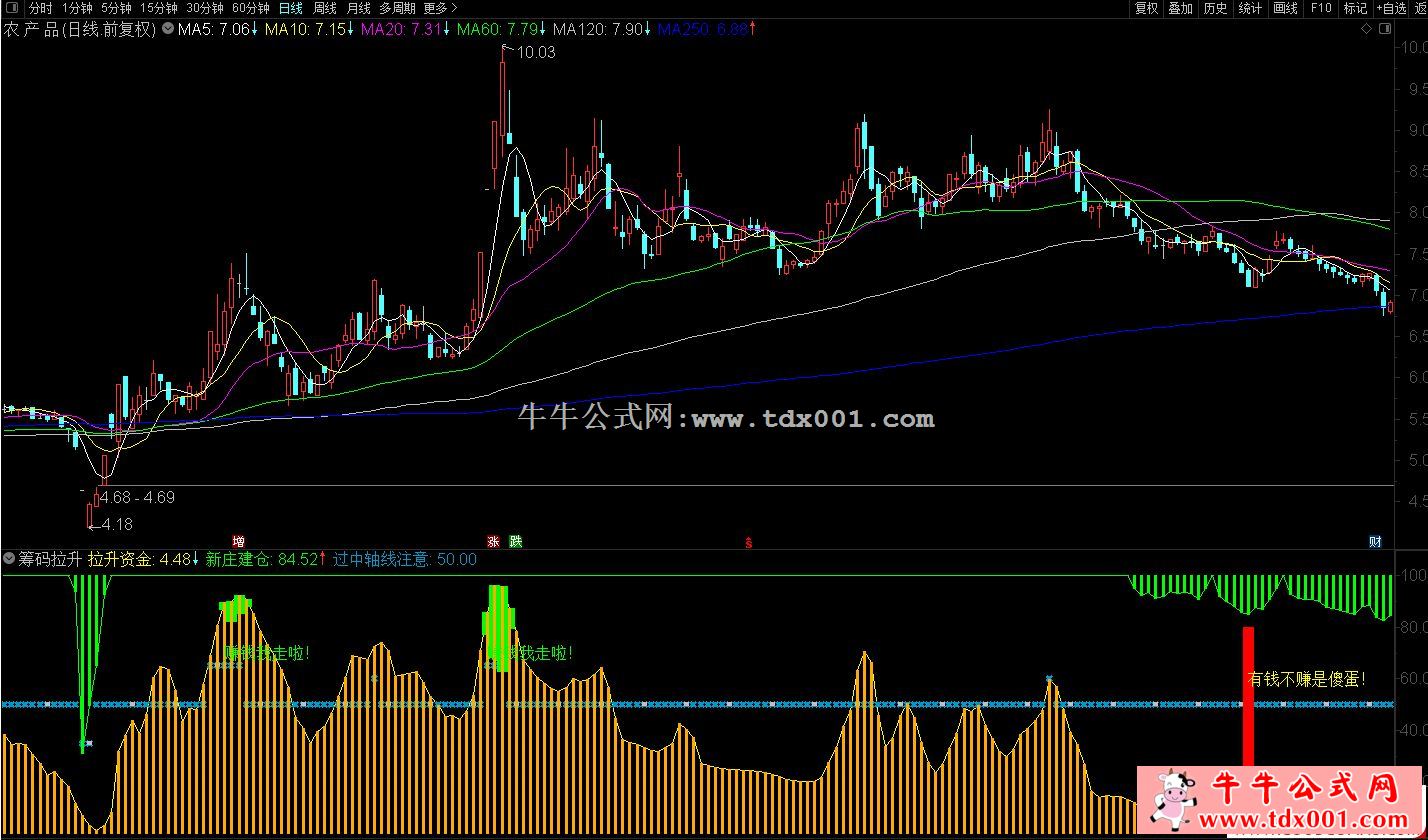Image resolution: width=1428 pixels, height=840 pixels.
Task: Open F10 company info
Action: [x=1321, y=8]
